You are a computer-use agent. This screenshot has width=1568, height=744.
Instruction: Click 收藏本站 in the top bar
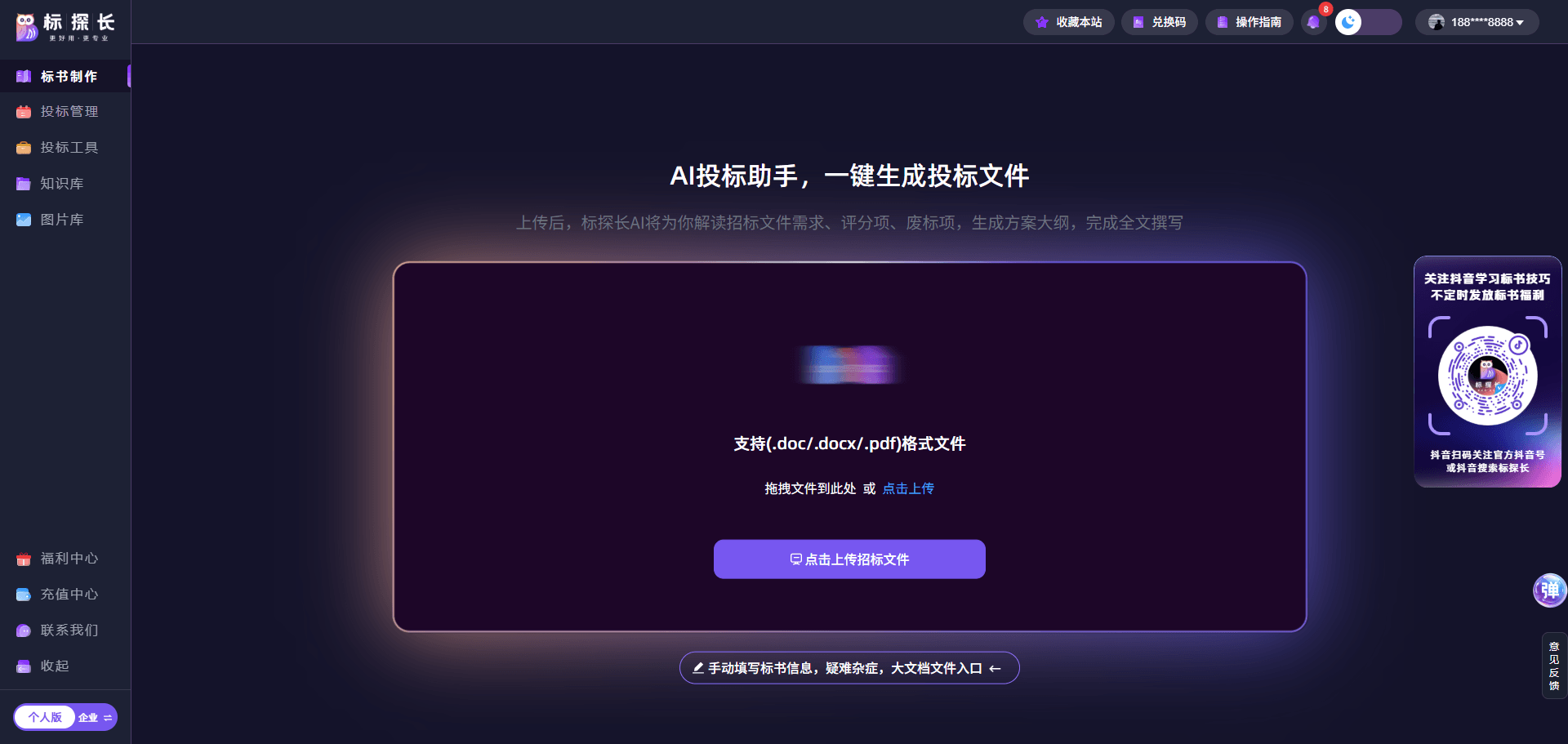[x=1069, y=22]
